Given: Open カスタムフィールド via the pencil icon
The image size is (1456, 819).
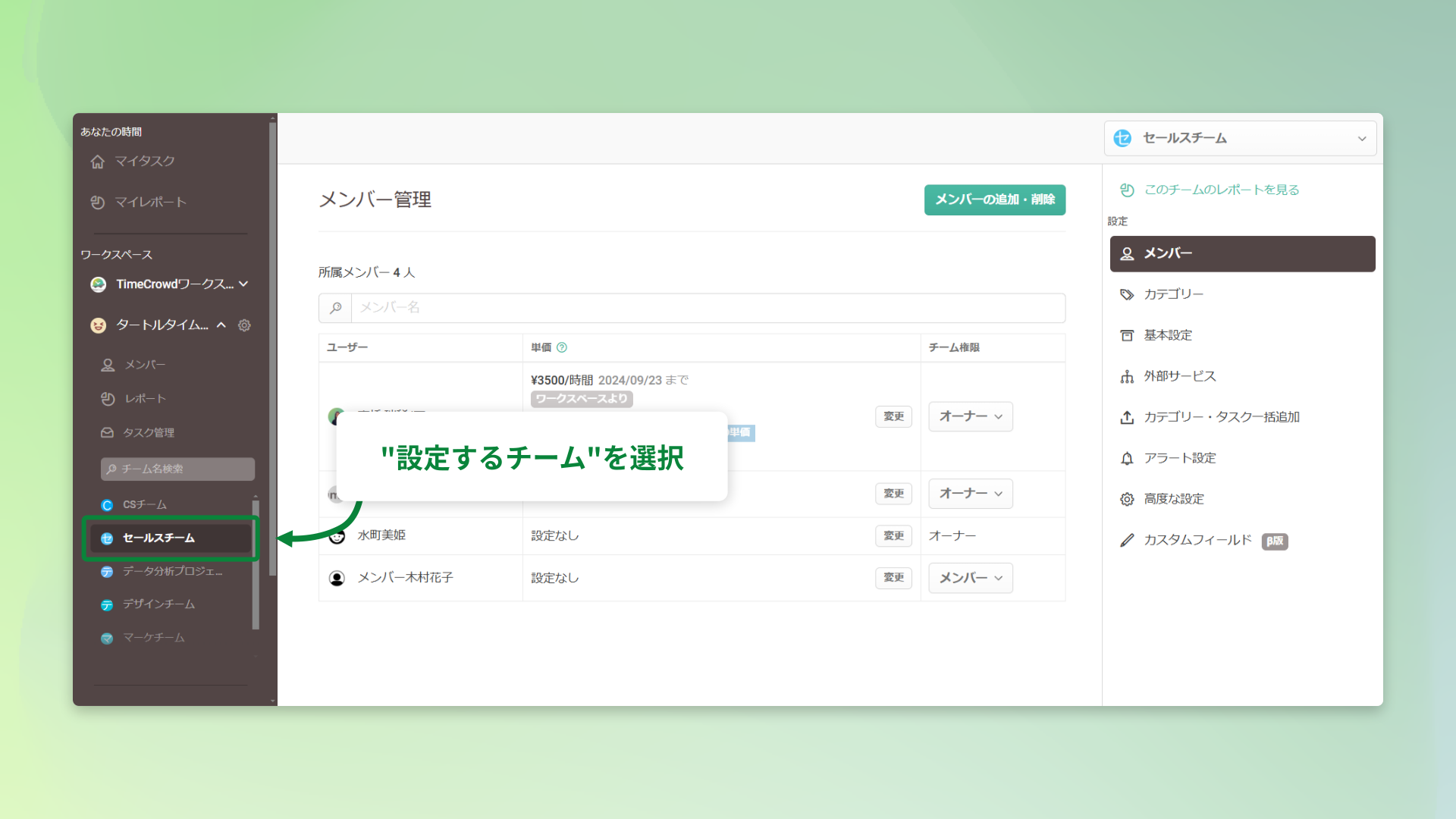Looking at the screenshot, I should click(x=1127, y=540).
